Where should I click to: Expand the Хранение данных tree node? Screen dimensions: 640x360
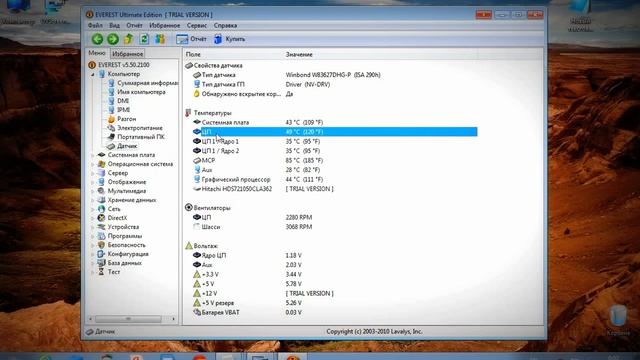click(93, 200)
